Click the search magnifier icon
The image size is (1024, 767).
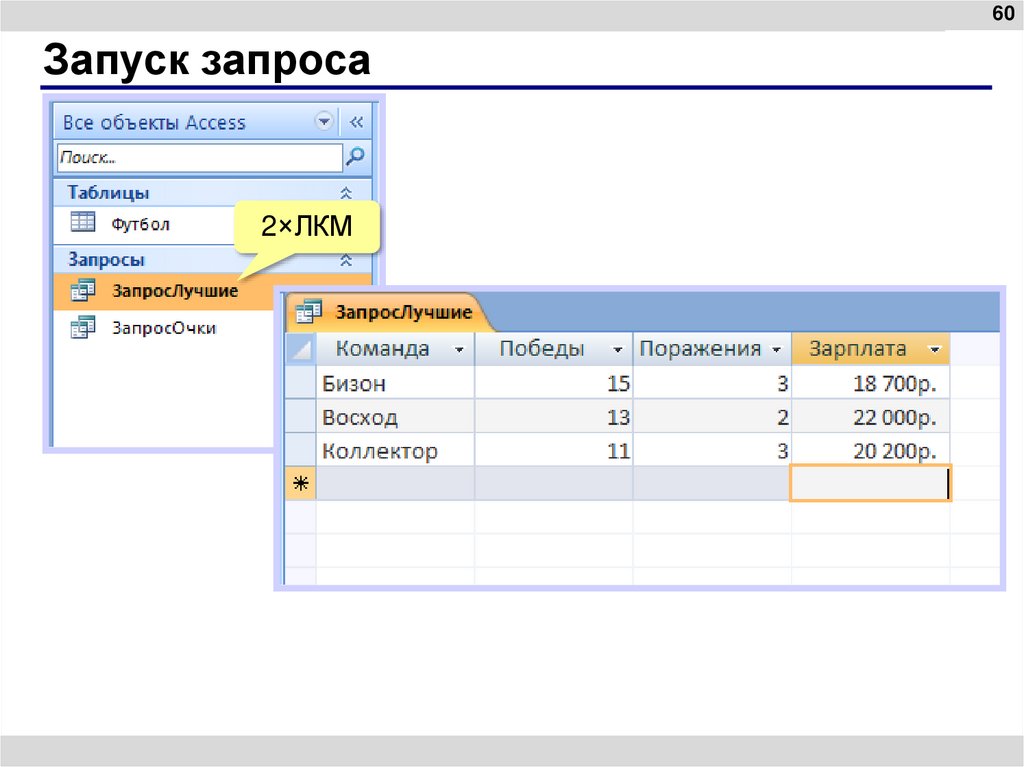pos(355,157)
